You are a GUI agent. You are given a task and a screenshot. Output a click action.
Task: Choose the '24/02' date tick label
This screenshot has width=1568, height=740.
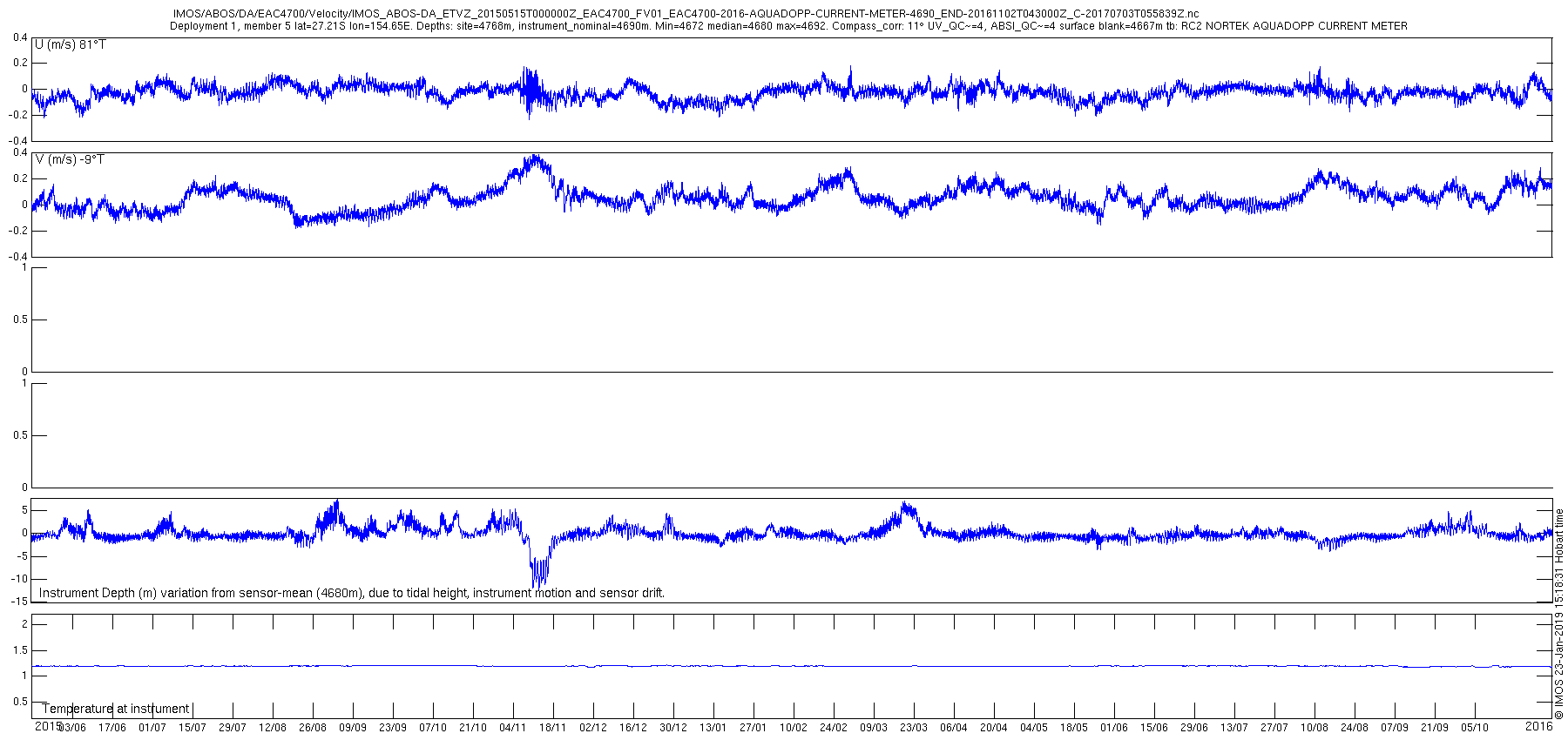pos(834,728)
